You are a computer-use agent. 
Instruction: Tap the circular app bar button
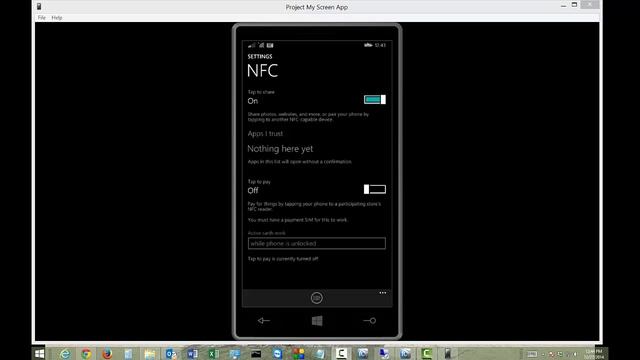tap(316, 298)
